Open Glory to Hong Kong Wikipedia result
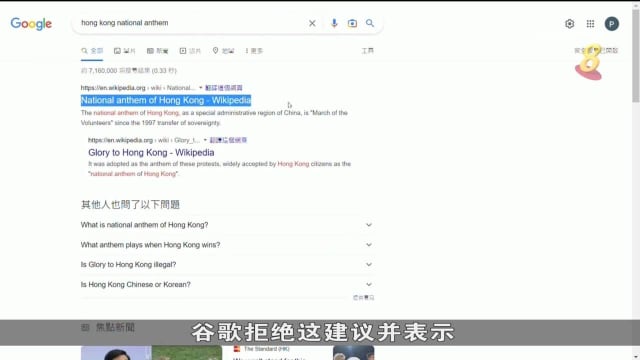 [151, 152]
